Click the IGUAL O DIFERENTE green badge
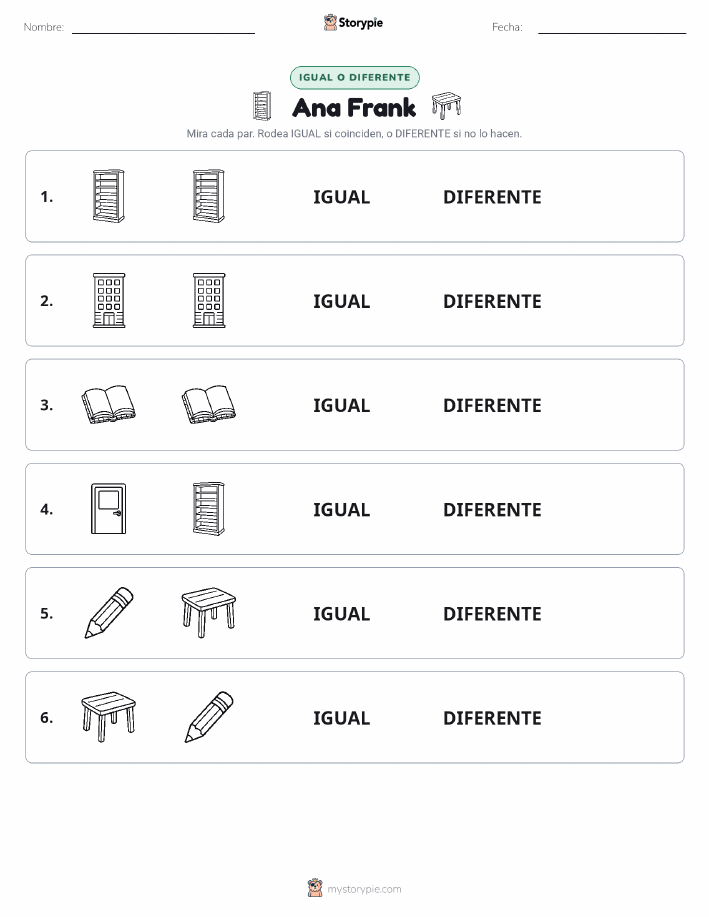 354,77
